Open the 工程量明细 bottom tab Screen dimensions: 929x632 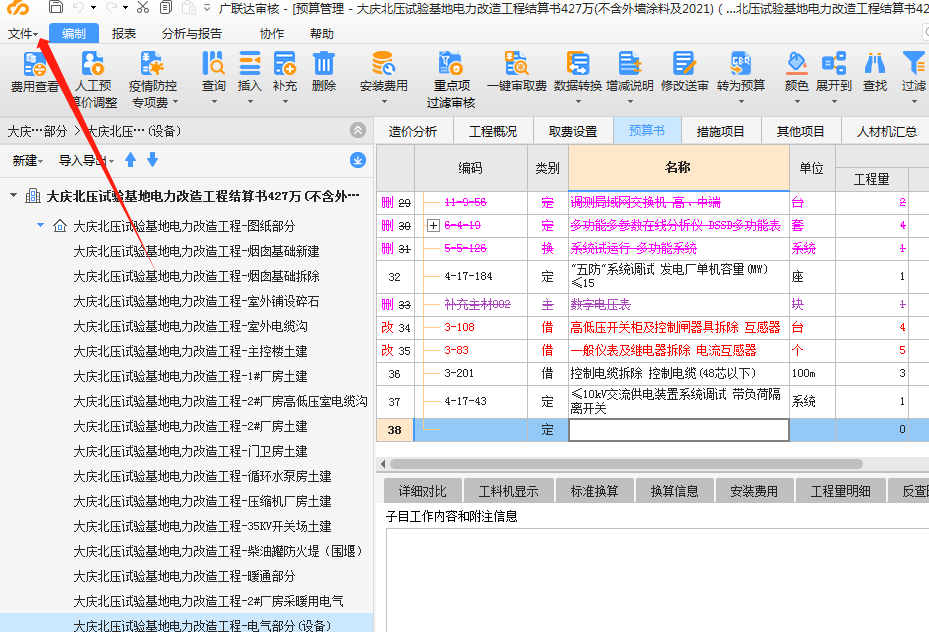click(840, 491)
